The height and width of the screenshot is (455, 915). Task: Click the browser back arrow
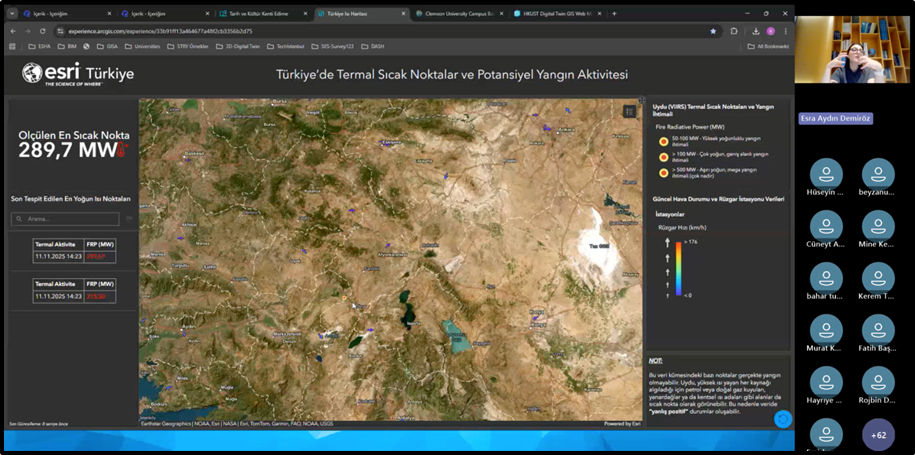[12, 32]
